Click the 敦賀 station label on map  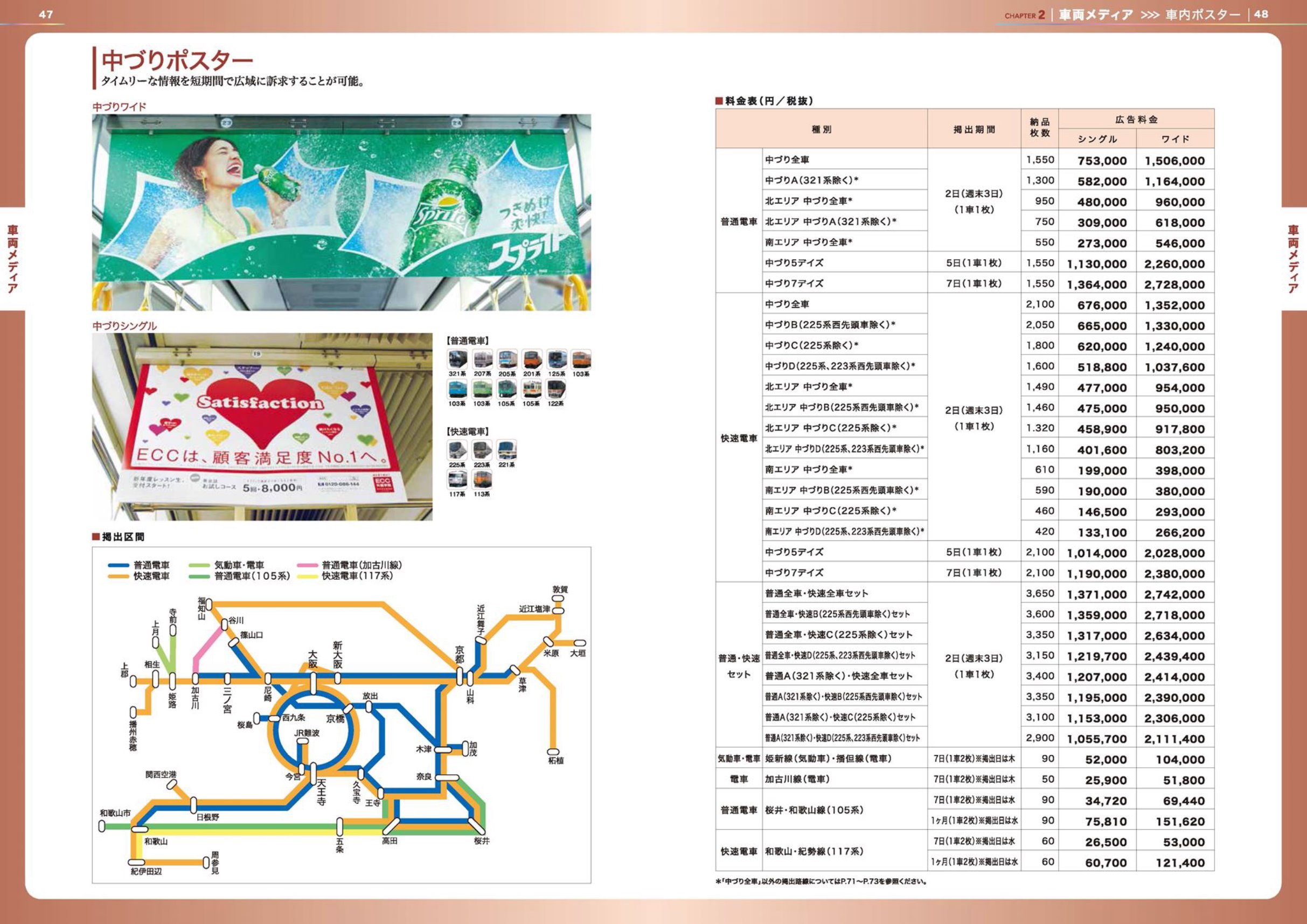click(x=560, y=589)
